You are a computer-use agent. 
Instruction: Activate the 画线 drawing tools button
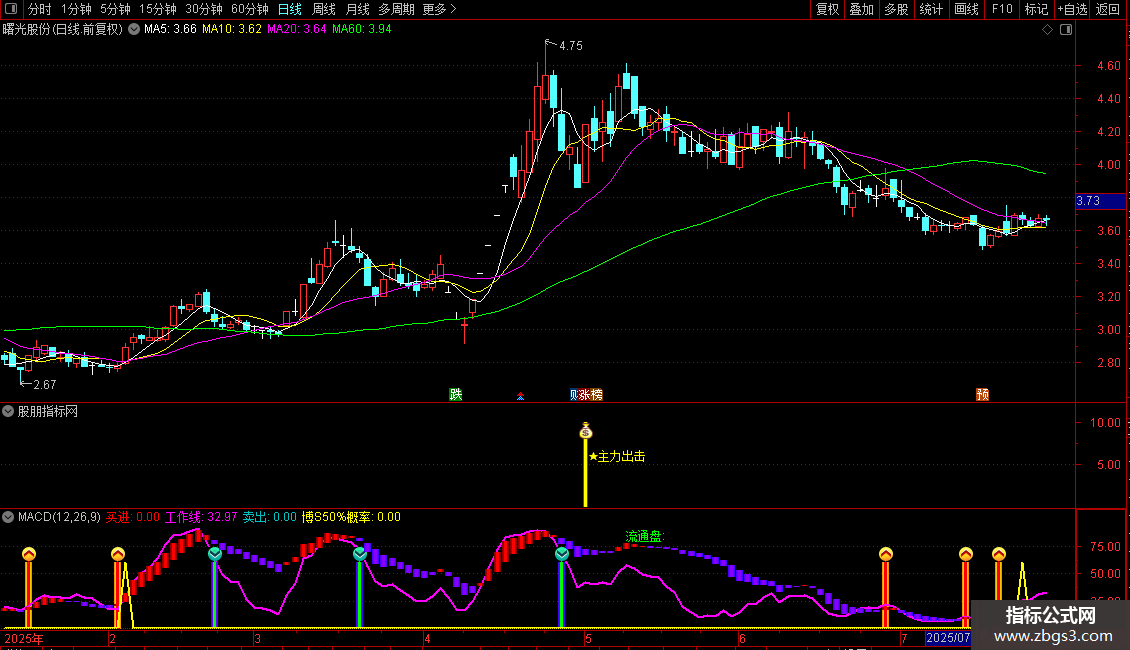pos(966,9)
